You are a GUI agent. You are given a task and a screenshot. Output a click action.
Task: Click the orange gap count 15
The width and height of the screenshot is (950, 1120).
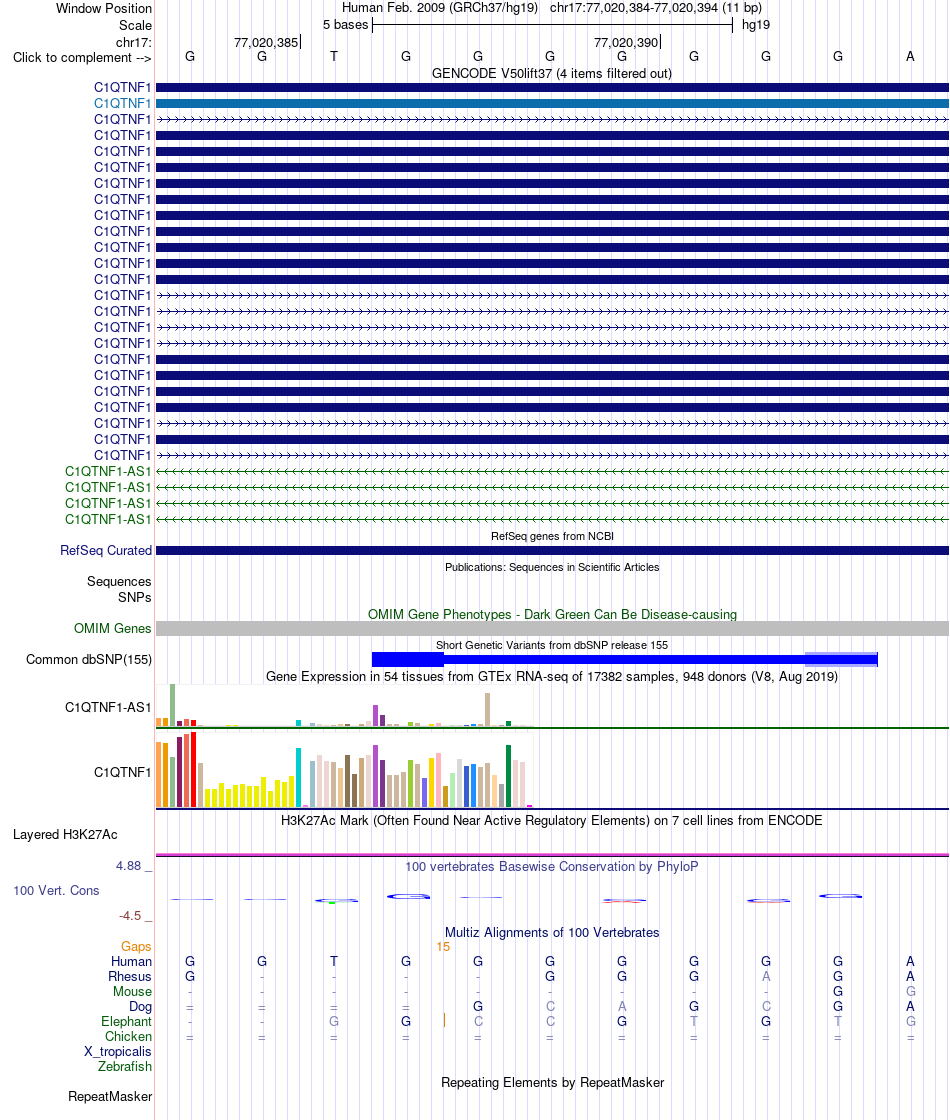pos(443,946)
